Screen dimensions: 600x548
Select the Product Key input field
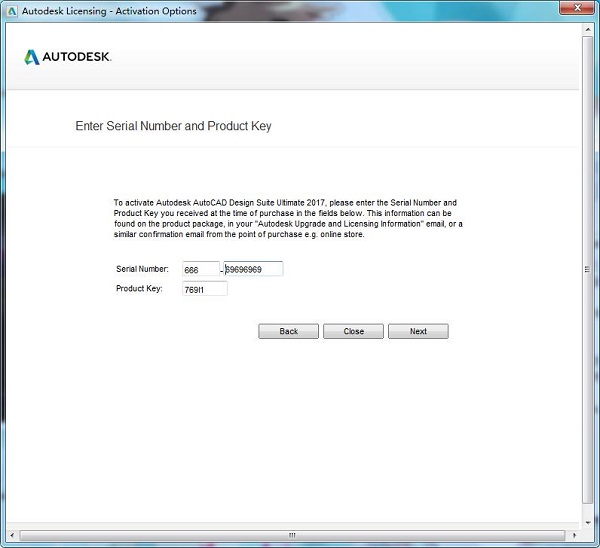(x=205, y=289)
